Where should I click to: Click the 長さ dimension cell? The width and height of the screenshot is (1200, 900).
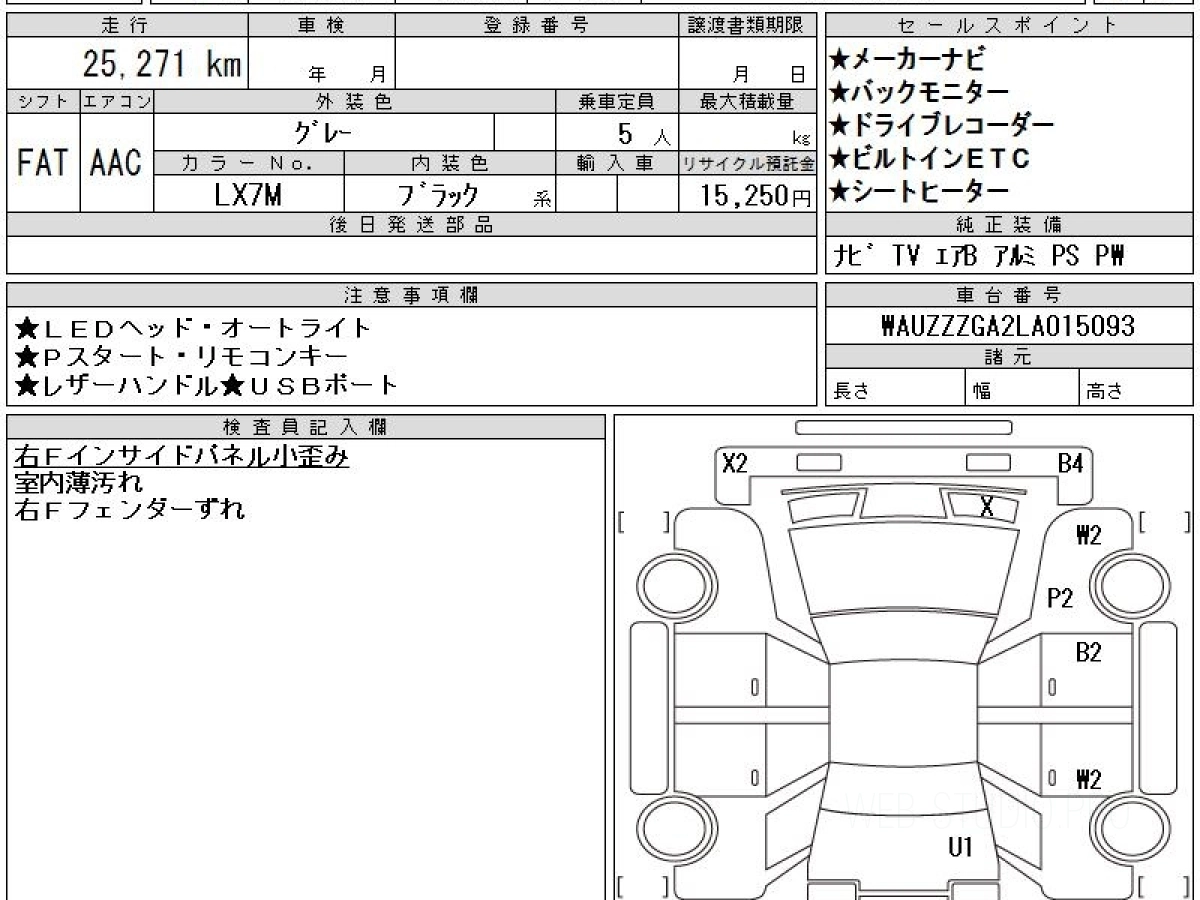tap(895, 388)
